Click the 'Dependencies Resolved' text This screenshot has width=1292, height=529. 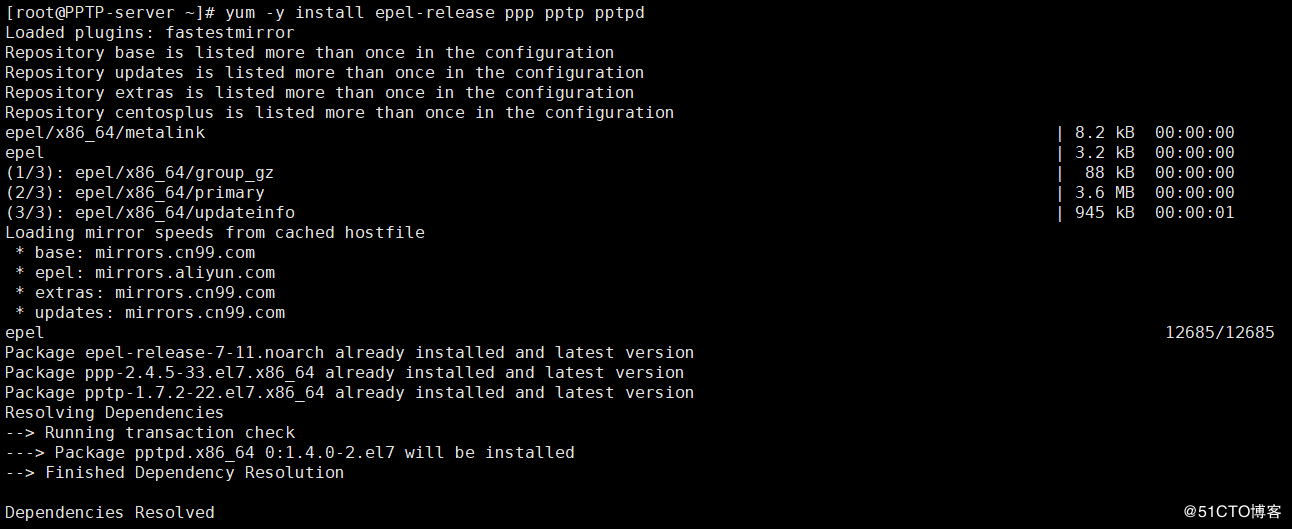pos(110,513)
